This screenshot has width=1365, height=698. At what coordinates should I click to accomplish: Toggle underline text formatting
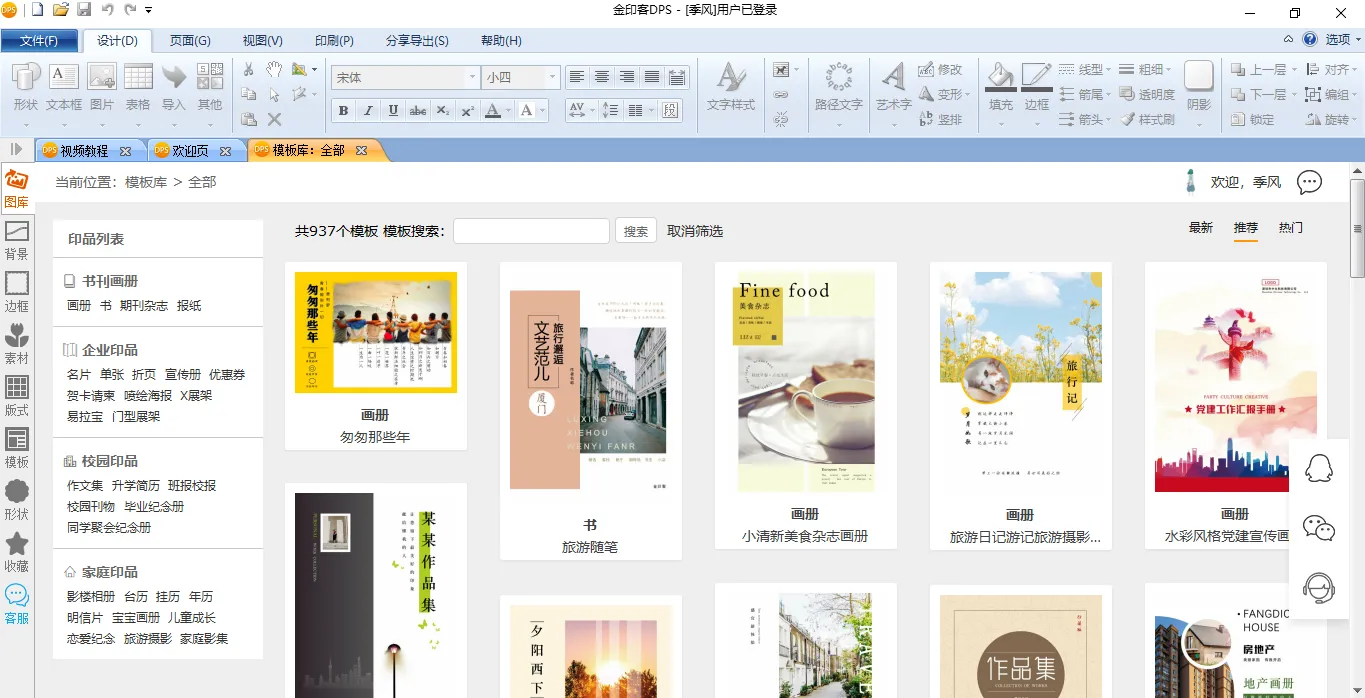pos(393,111)
